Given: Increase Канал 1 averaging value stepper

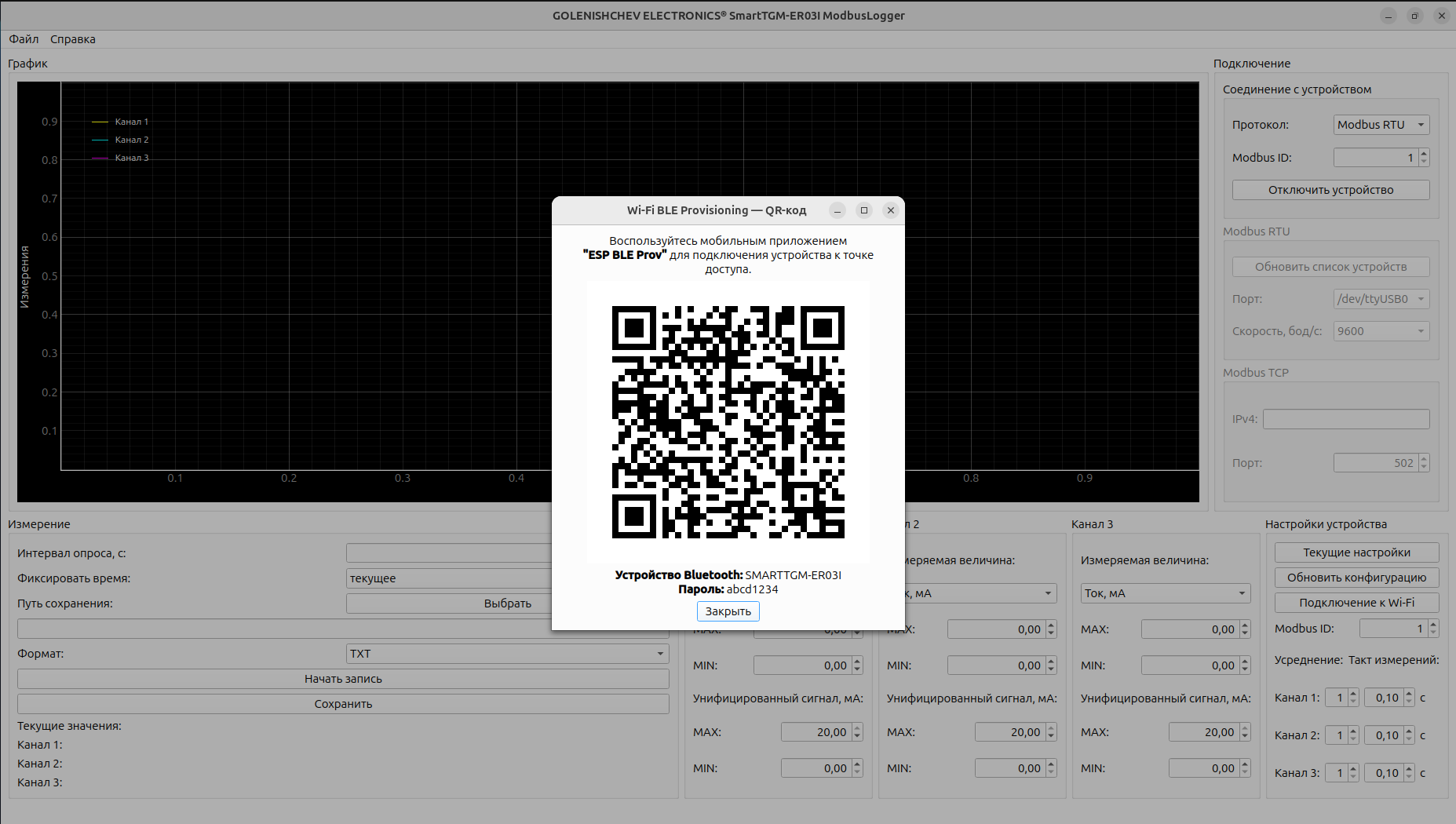Looking at the screenshot, I should 1353,694.
